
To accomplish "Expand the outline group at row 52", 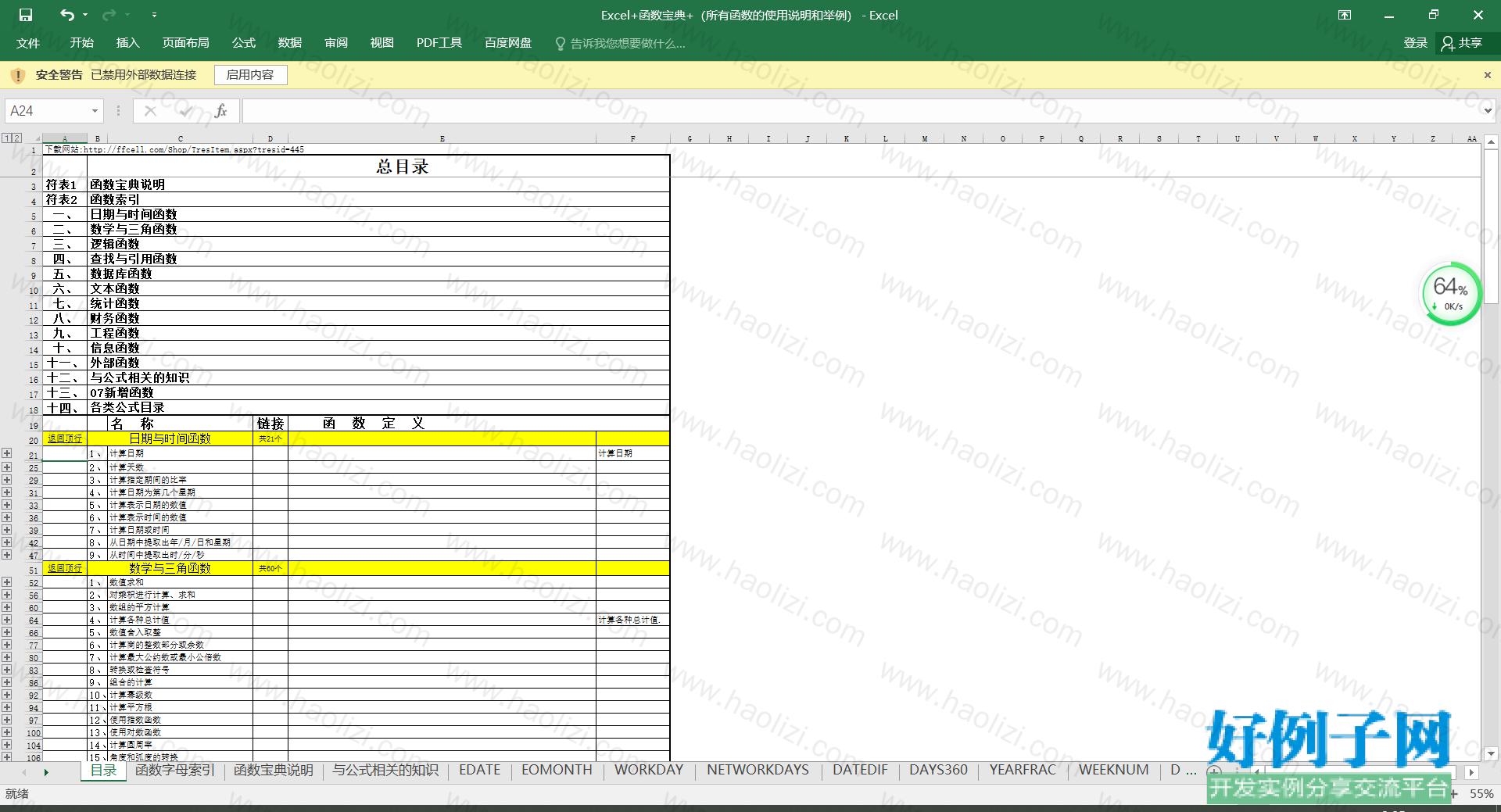I will coord(7,582).
